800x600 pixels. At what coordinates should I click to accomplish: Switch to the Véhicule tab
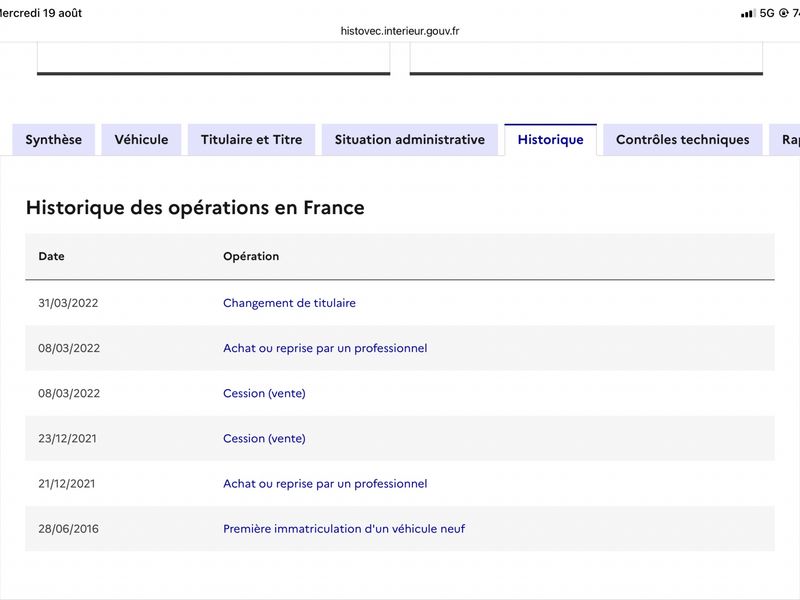coord(141,139)
